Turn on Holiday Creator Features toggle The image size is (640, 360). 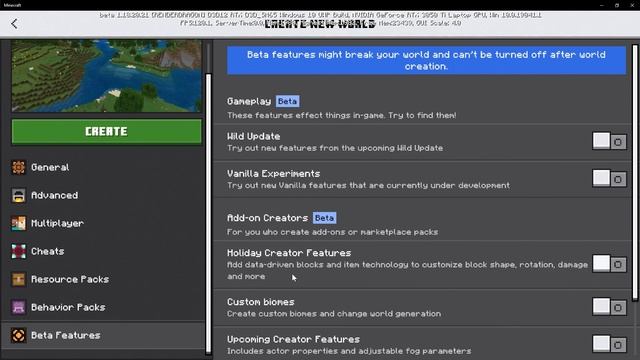coord(609,264)
